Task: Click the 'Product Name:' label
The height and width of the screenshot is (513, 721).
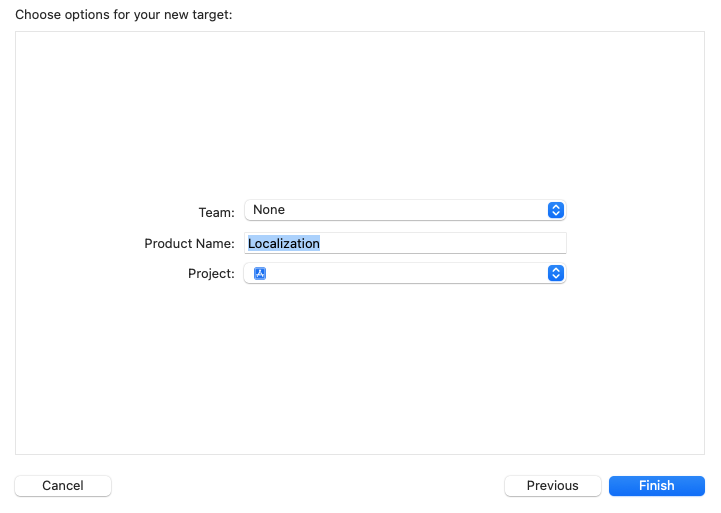Action: click(189, 244)
